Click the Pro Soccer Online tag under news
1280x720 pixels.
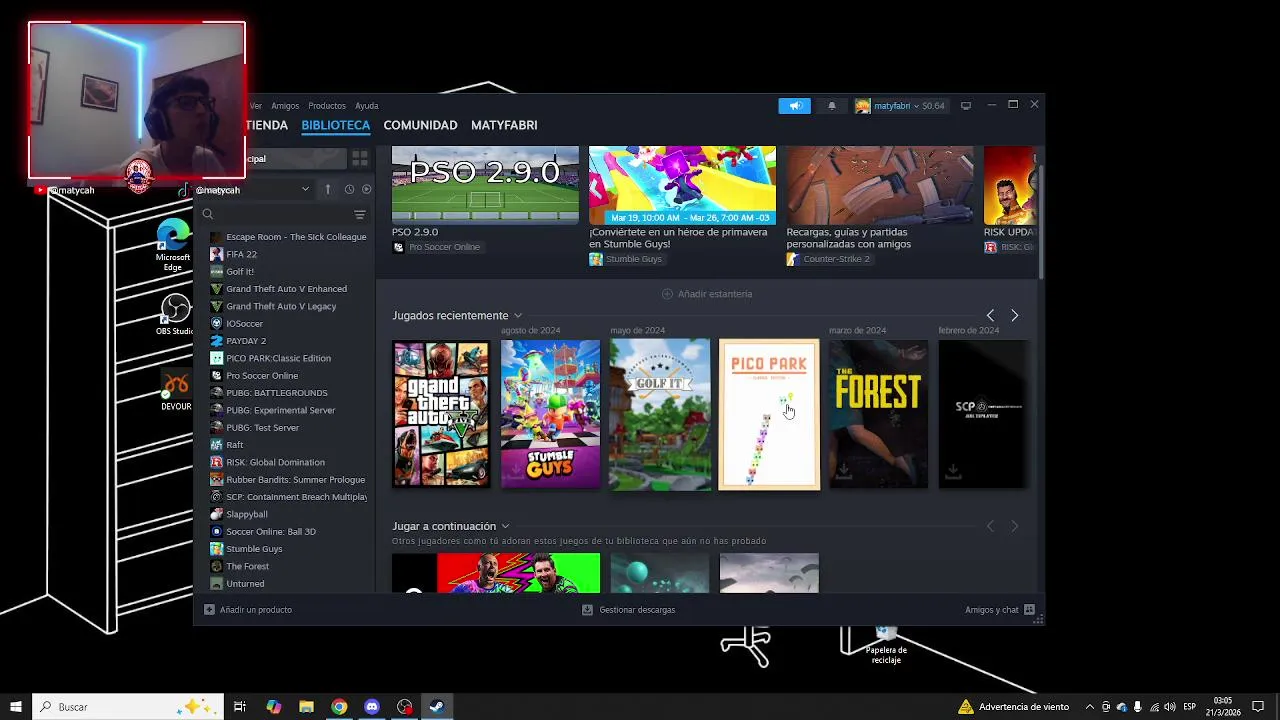click(x=436, y=247)
